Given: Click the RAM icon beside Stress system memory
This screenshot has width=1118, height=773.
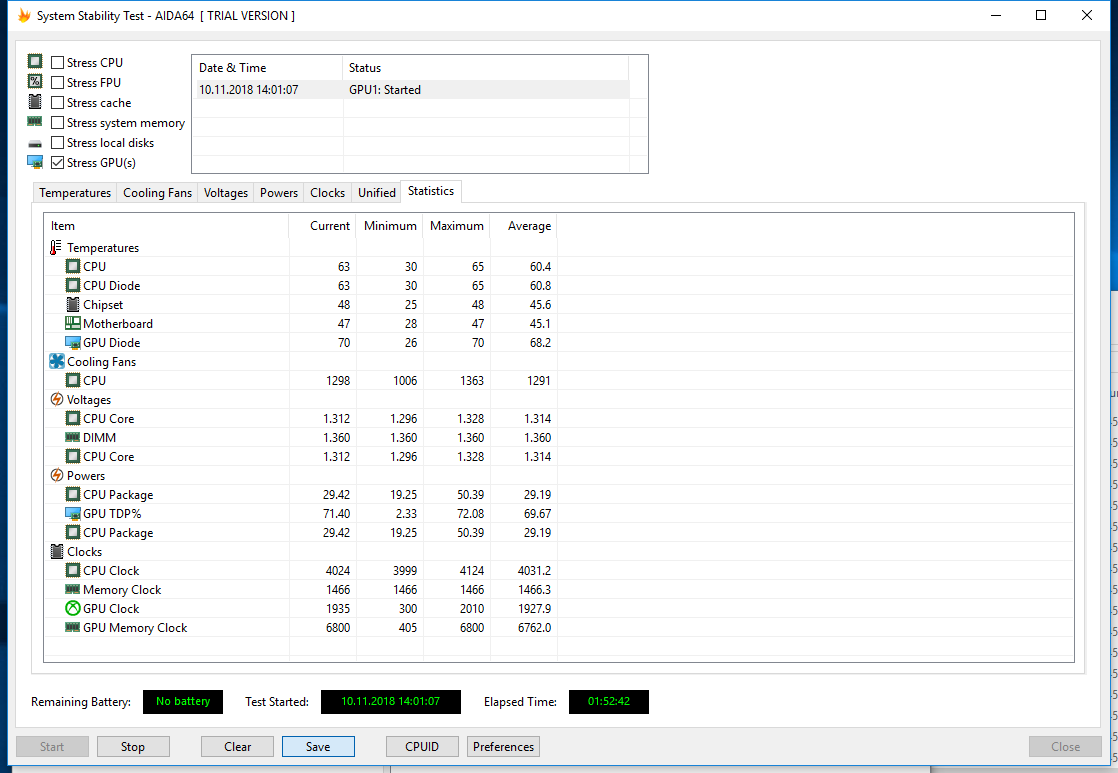Looking at the screenshot, I should point(34,121).
